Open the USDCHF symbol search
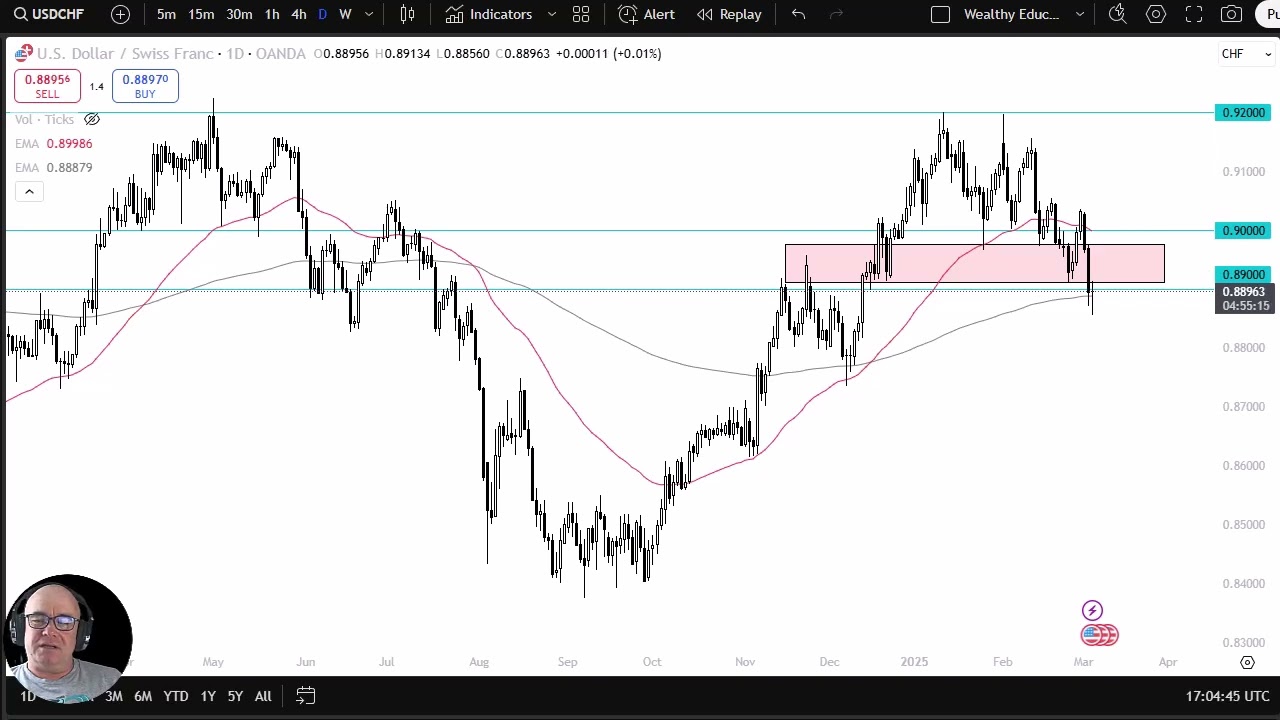This screenshot has height=720, width=1280. [x=50, y=14]
